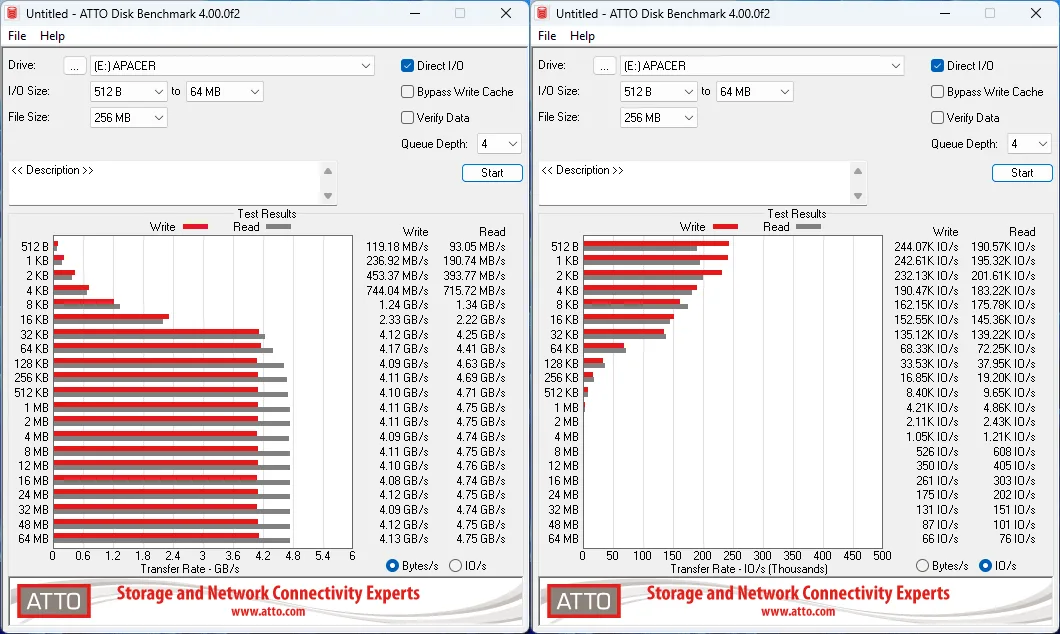Start the benchmark in the left window
Screen dimensions: 1060x634
492,173
